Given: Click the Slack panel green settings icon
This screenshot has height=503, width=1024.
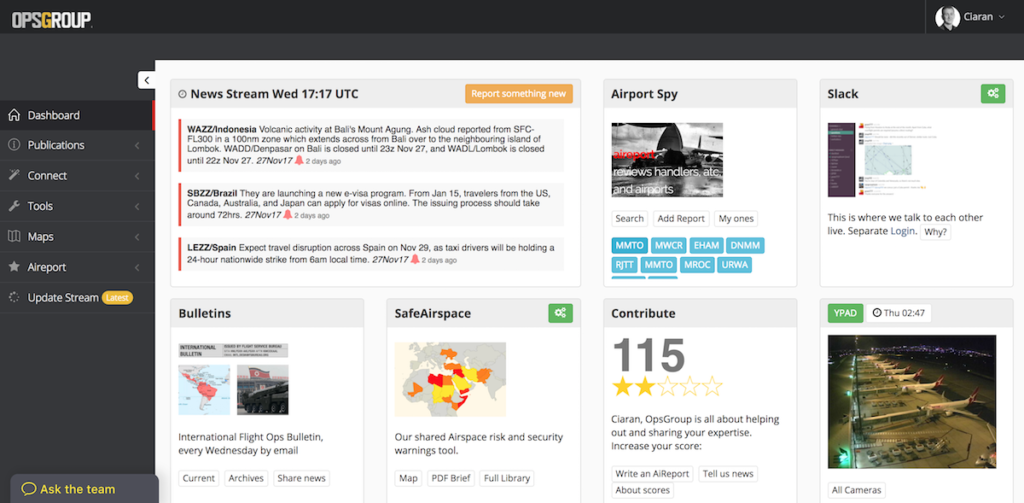Looking at the screenshot, I should (992, 93).
